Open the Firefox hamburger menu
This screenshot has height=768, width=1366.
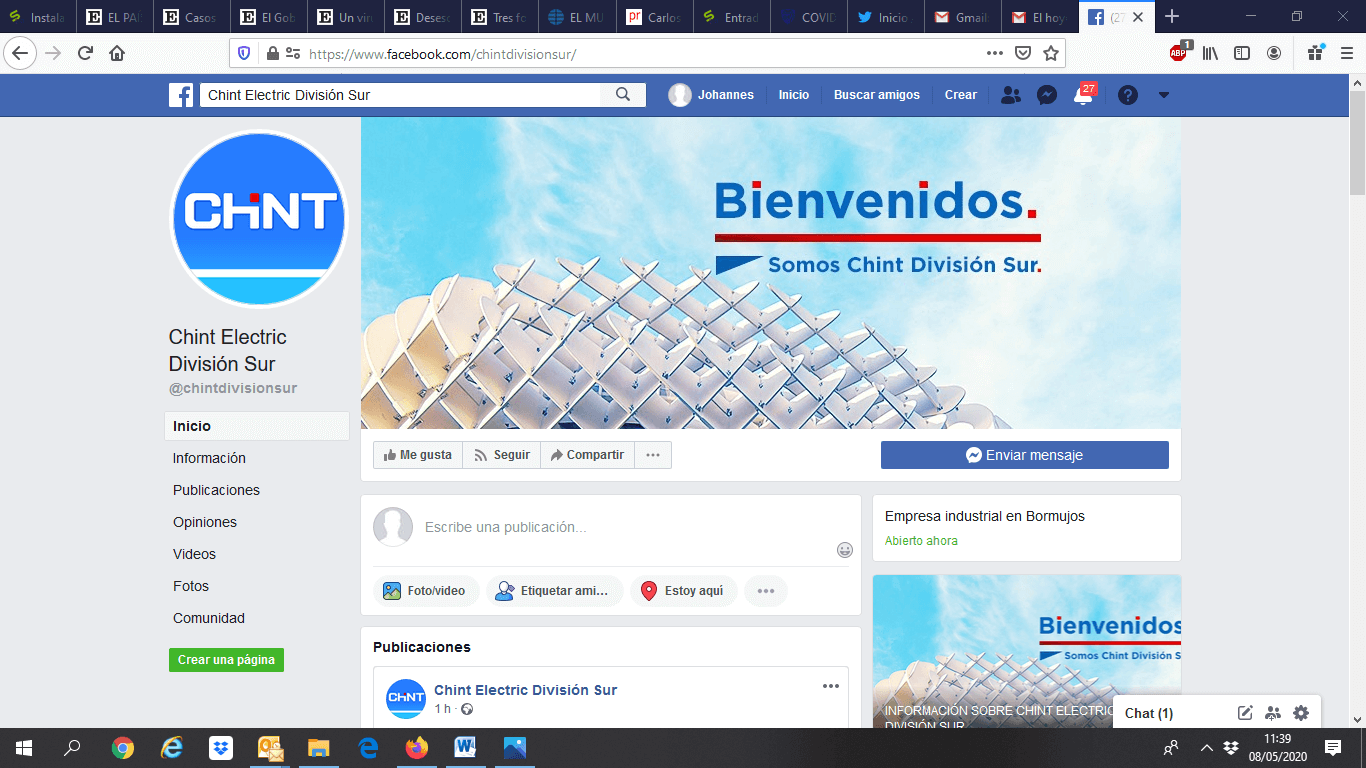pos(1345,53)
